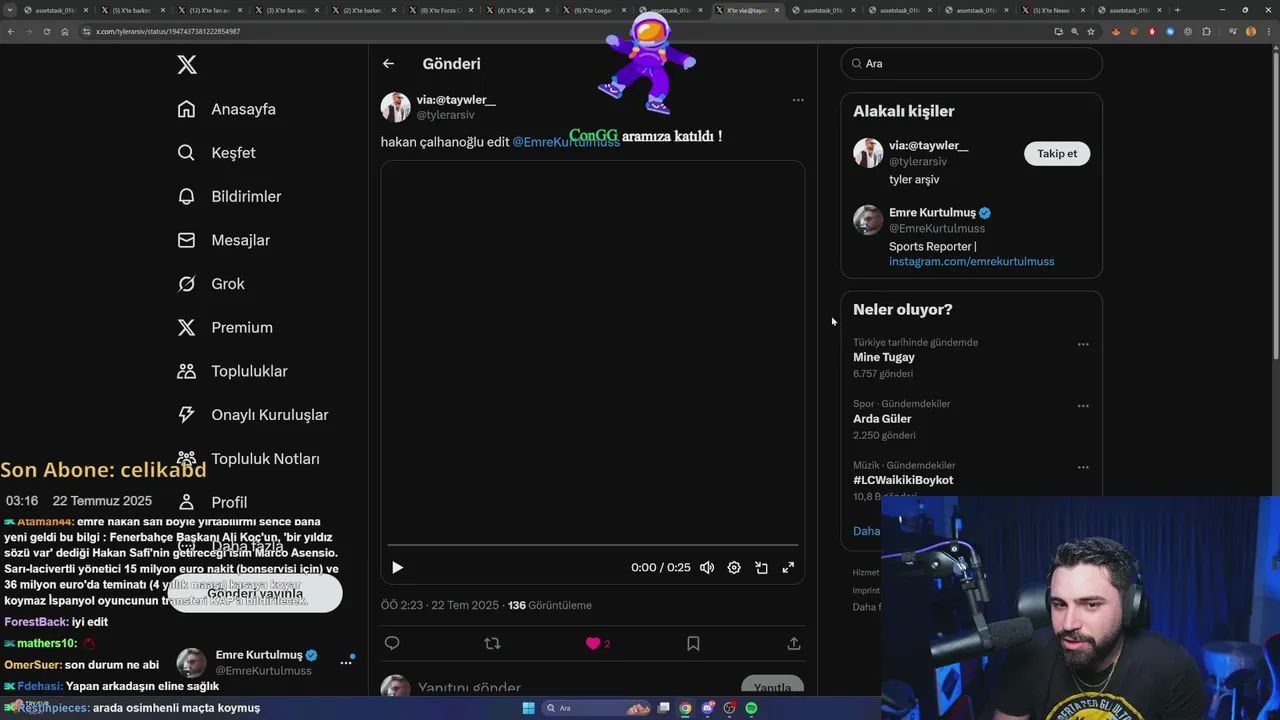Open a new browser tab
Viewport: 1280px width, 720px height.
(x=1177, y=10)
